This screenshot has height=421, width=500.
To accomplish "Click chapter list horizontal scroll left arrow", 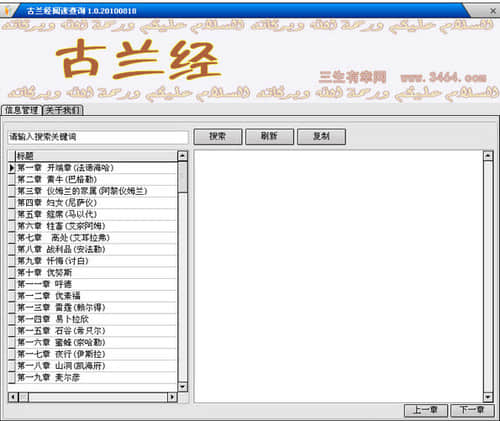I will [13, 397].
